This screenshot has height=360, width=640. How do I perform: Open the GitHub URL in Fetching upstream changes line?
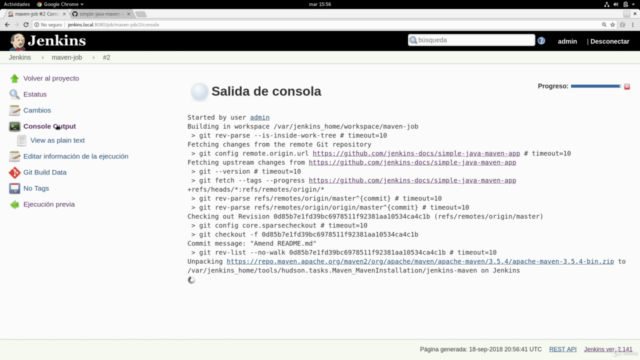412,162
